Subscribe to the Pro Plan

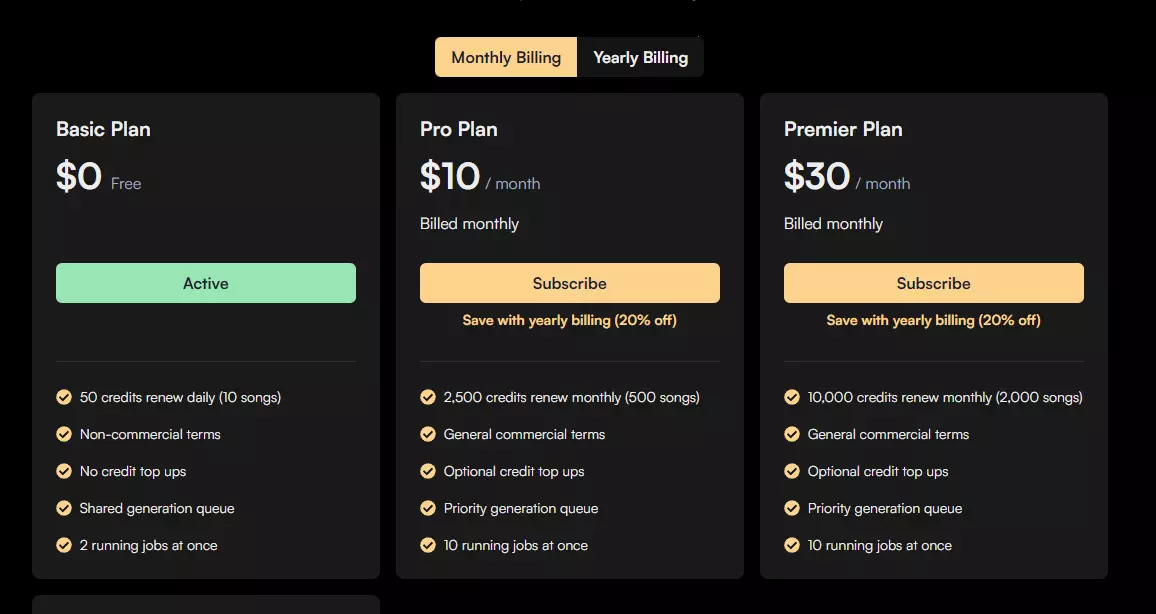tap(570, 283)
